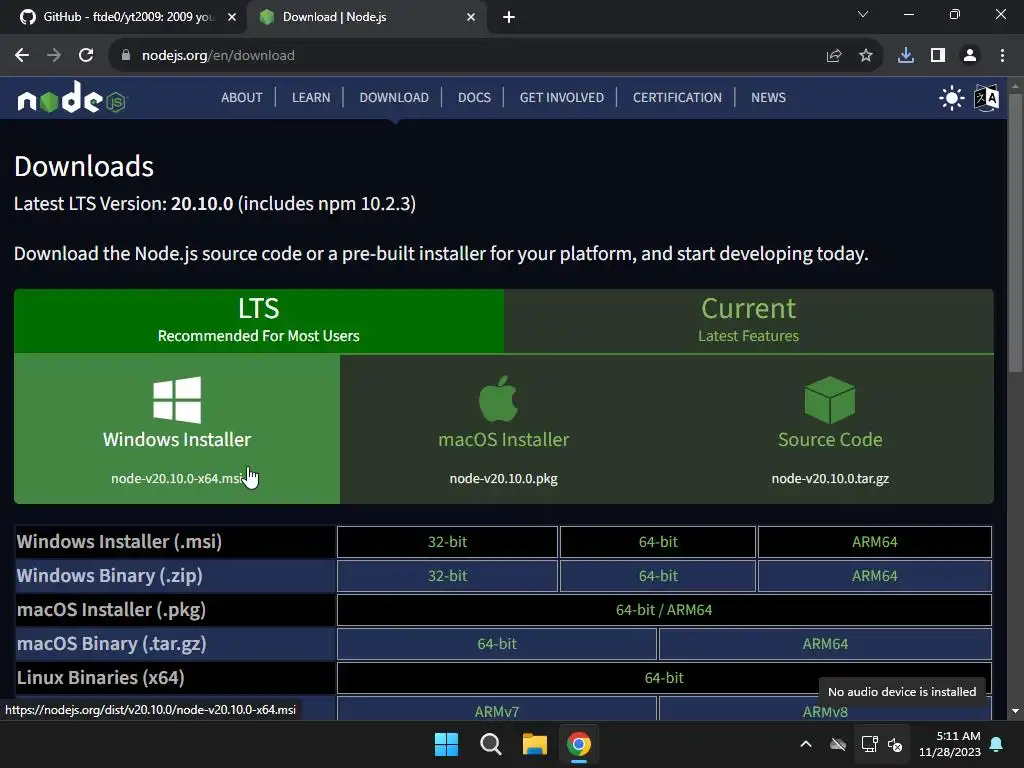Download macOS Binary (.tar.gz) ARM64
The height and width of the screenshot is (768, 1024).
(825, 644)
